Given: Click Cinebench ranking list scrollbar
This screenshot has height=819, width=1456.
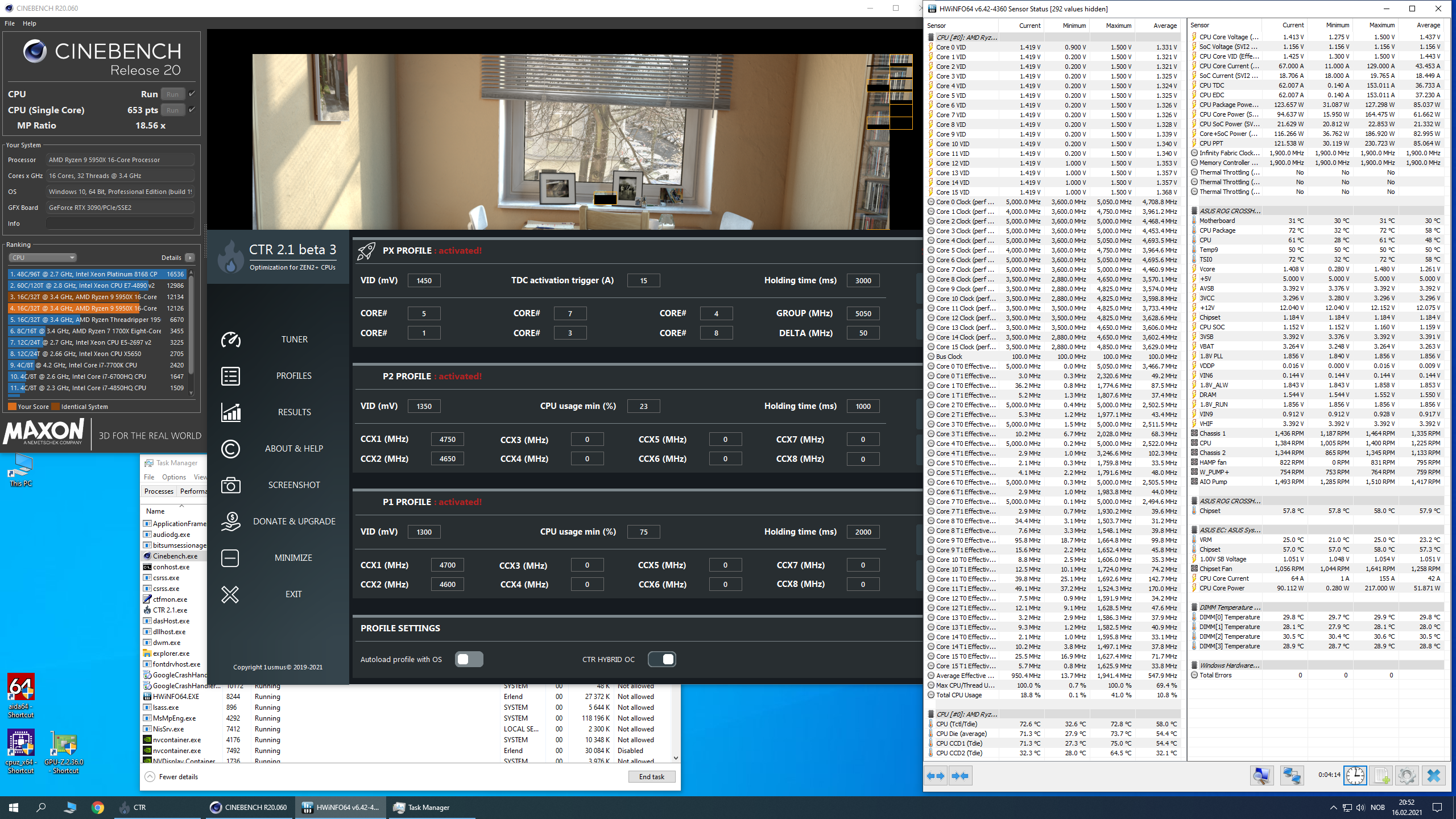Looking at the screenshot, I should coord(191,324).
